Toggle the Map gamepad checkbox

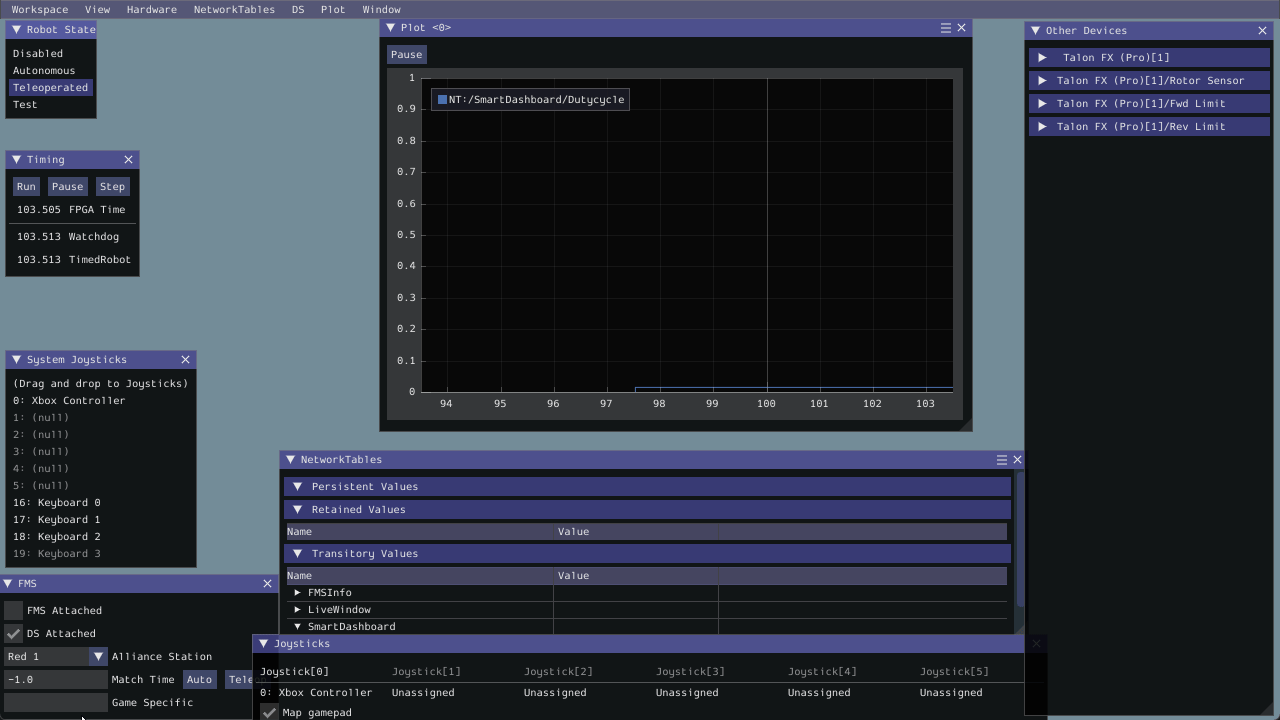pyautogui.click(x=269, y=712)
